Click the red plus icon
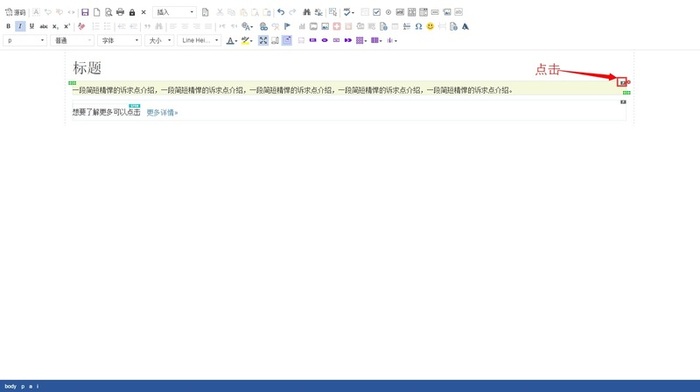This screenshot has width=700, height=392. click(337, 26)
